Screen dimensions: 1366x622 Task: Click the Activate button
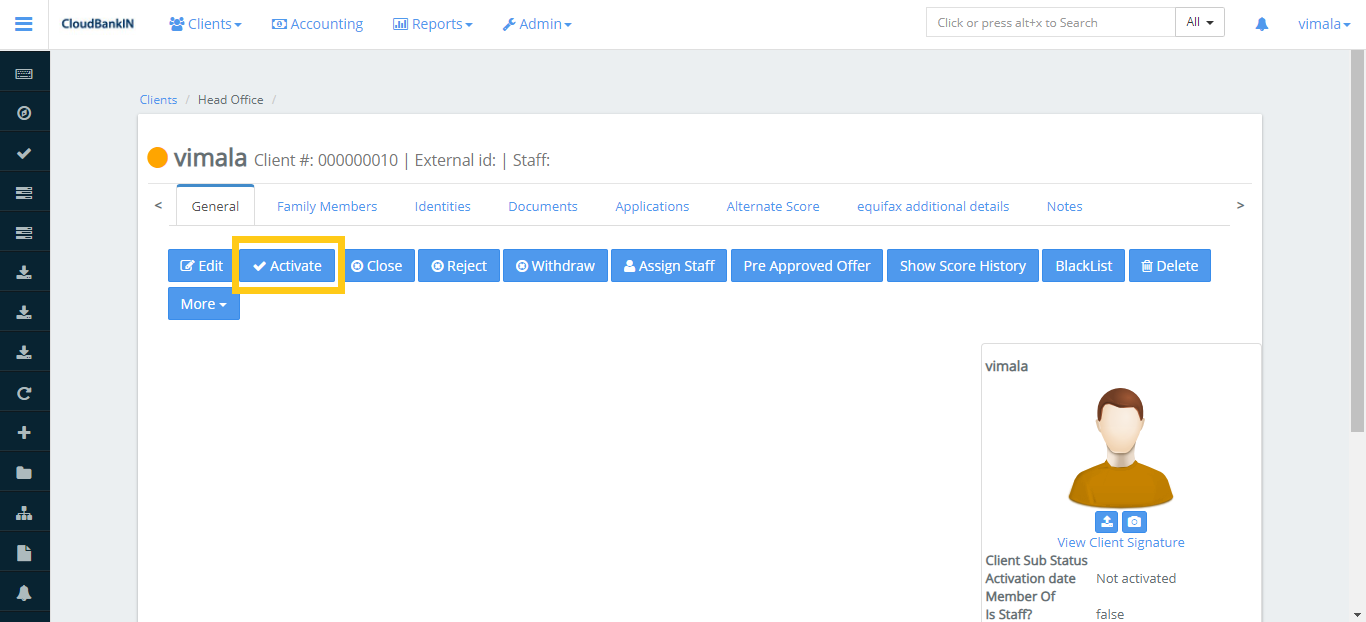pos(287,266)
